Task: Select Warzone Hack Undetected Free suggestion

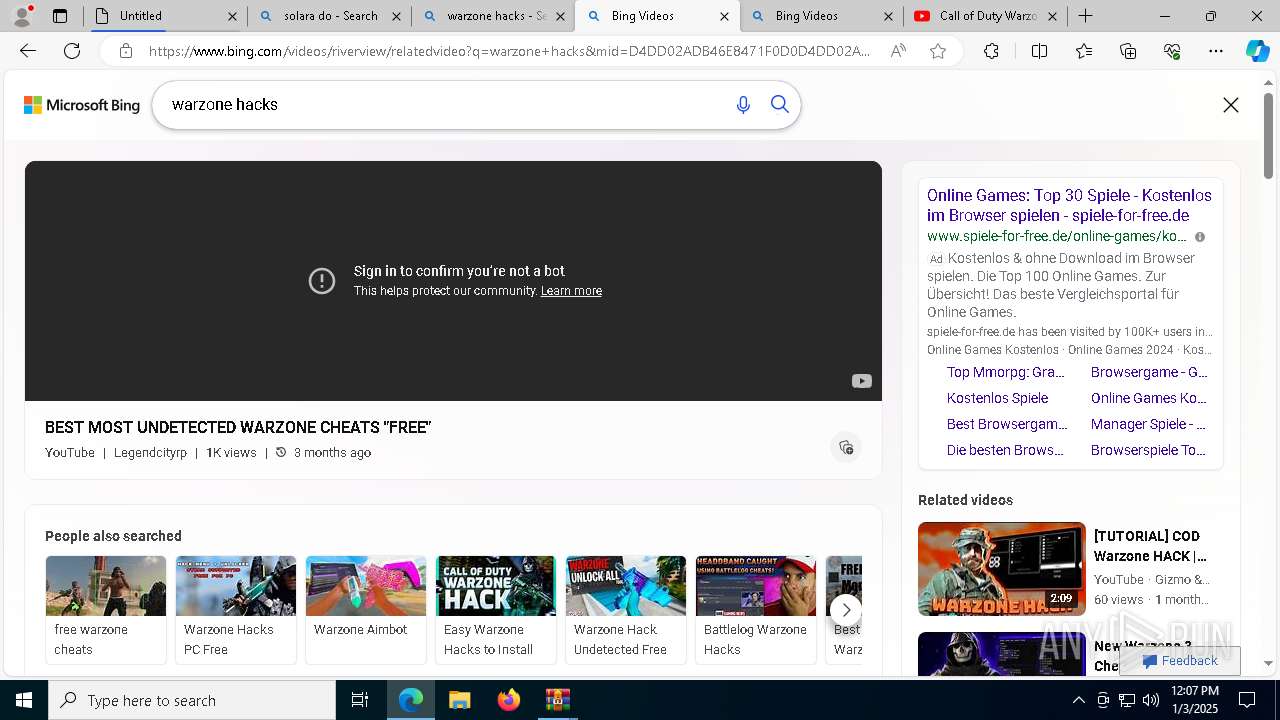Action: [626, 609]
